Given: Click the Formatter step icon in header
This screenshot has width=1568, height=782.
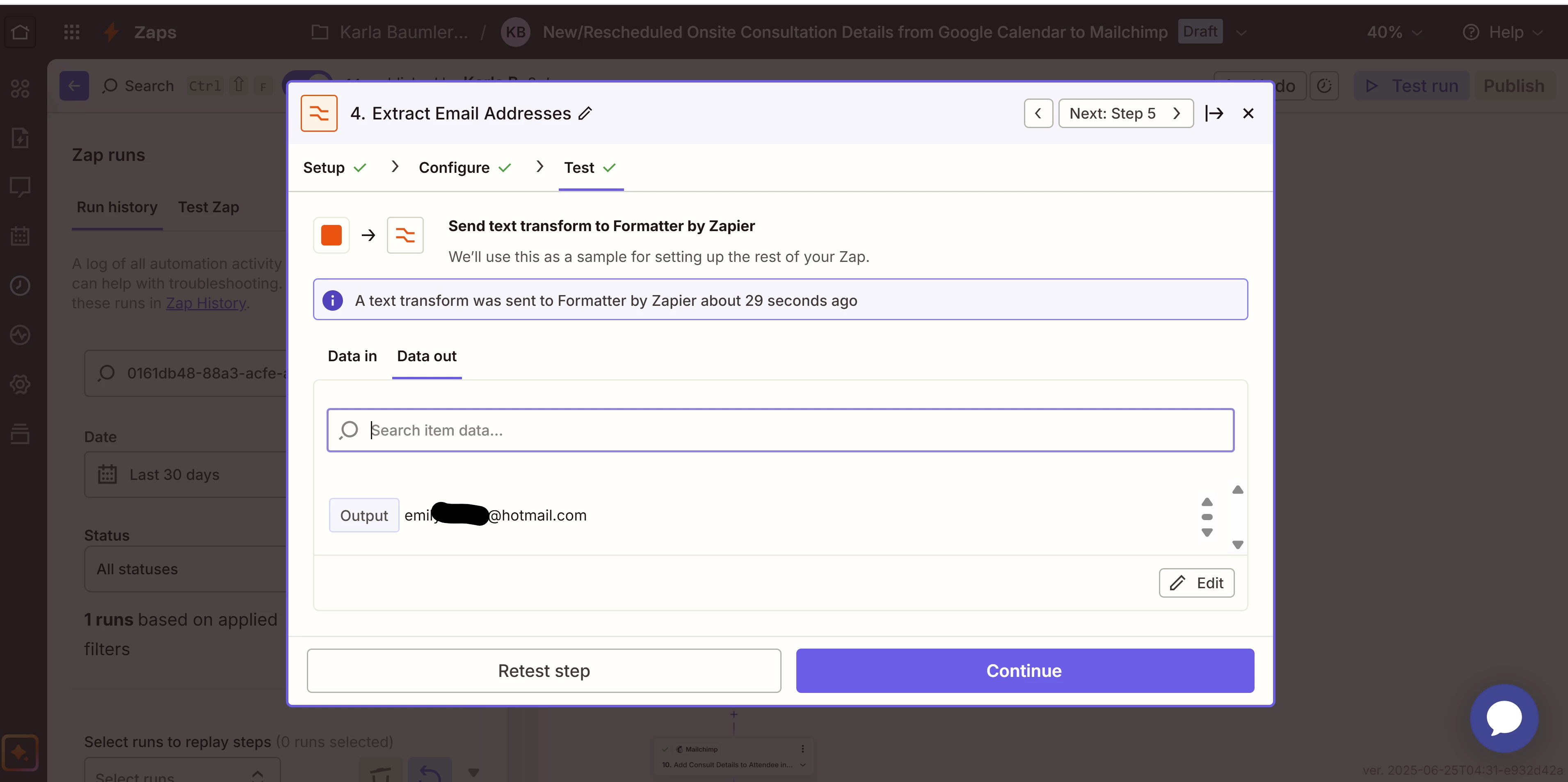Looking at the screenshot, I should click(318, 113).
